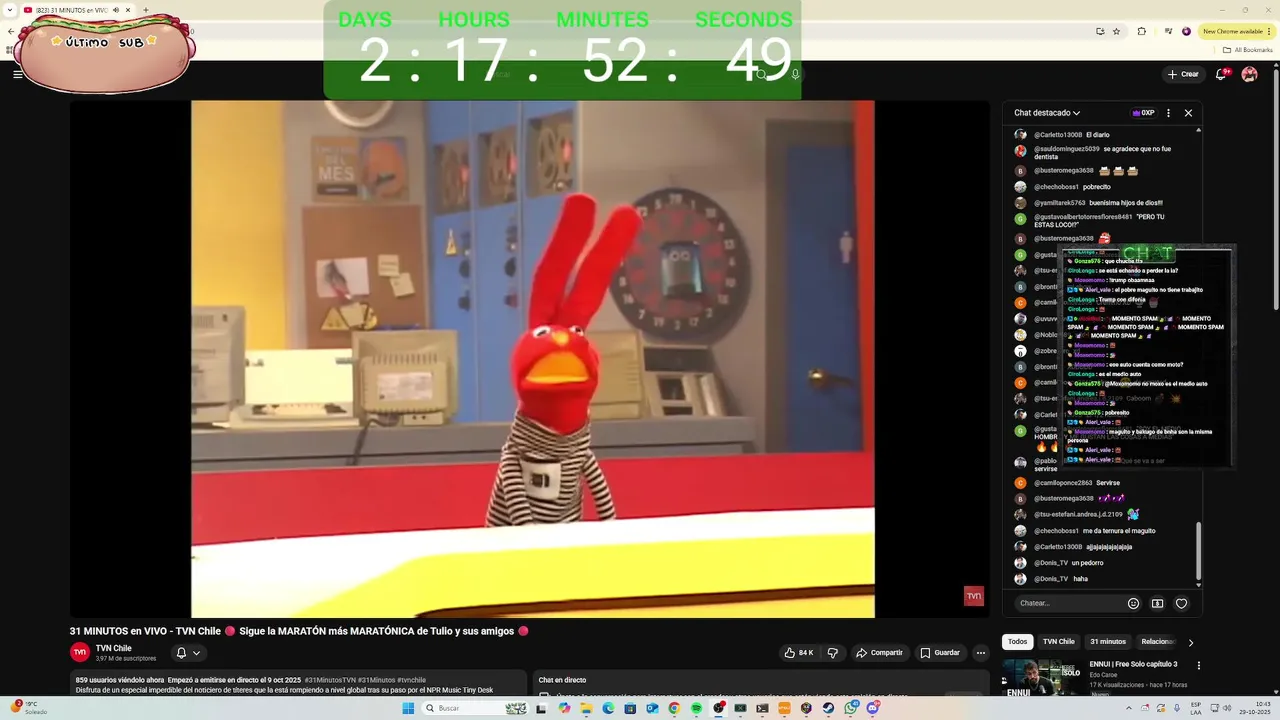
Task: Send a heart reaction in chat
Action: [1181, 603]
